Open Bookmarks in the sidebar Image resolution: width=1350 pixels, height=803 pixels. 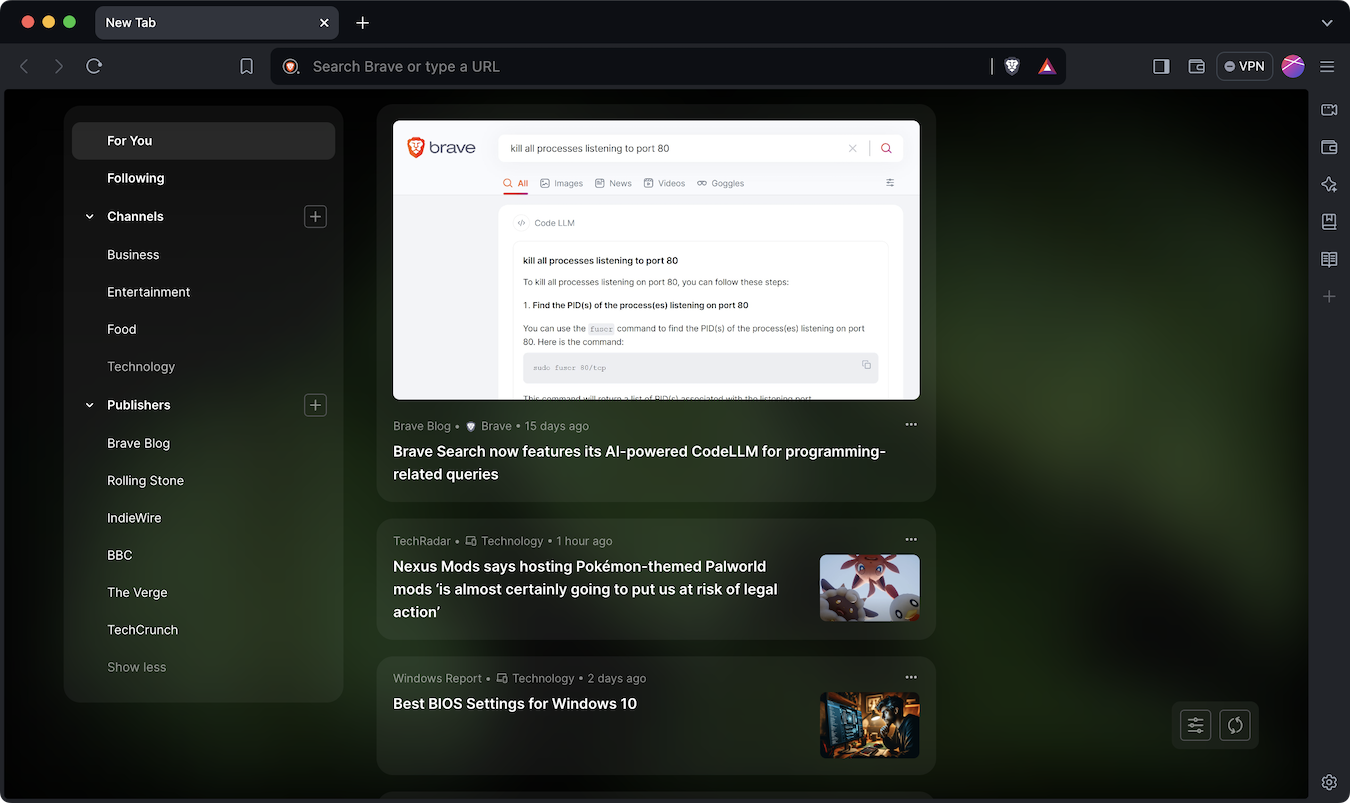[x=1329, y=221]
